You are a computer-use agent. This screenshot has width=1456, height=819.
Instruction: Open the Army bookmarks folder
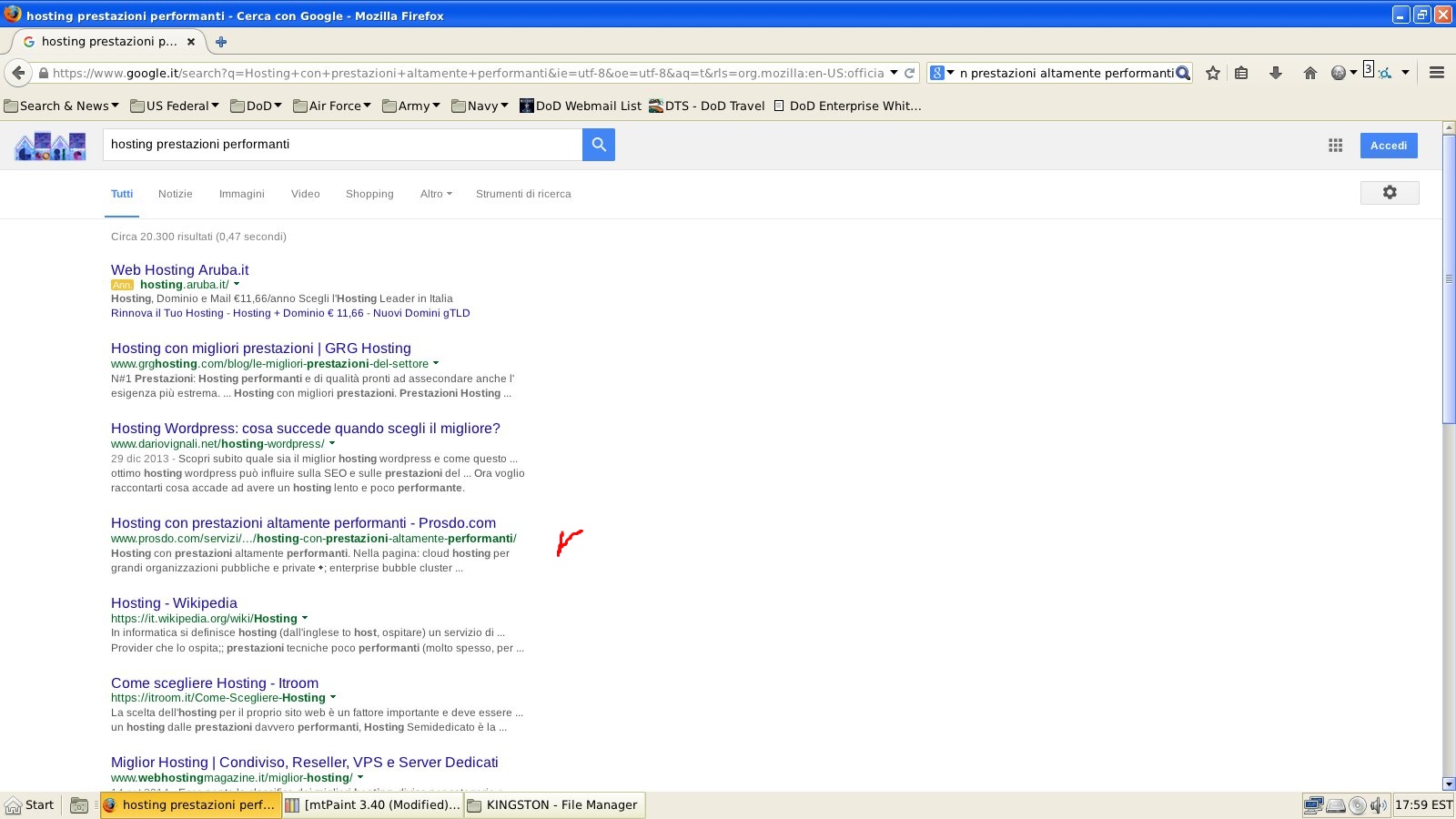411,106
